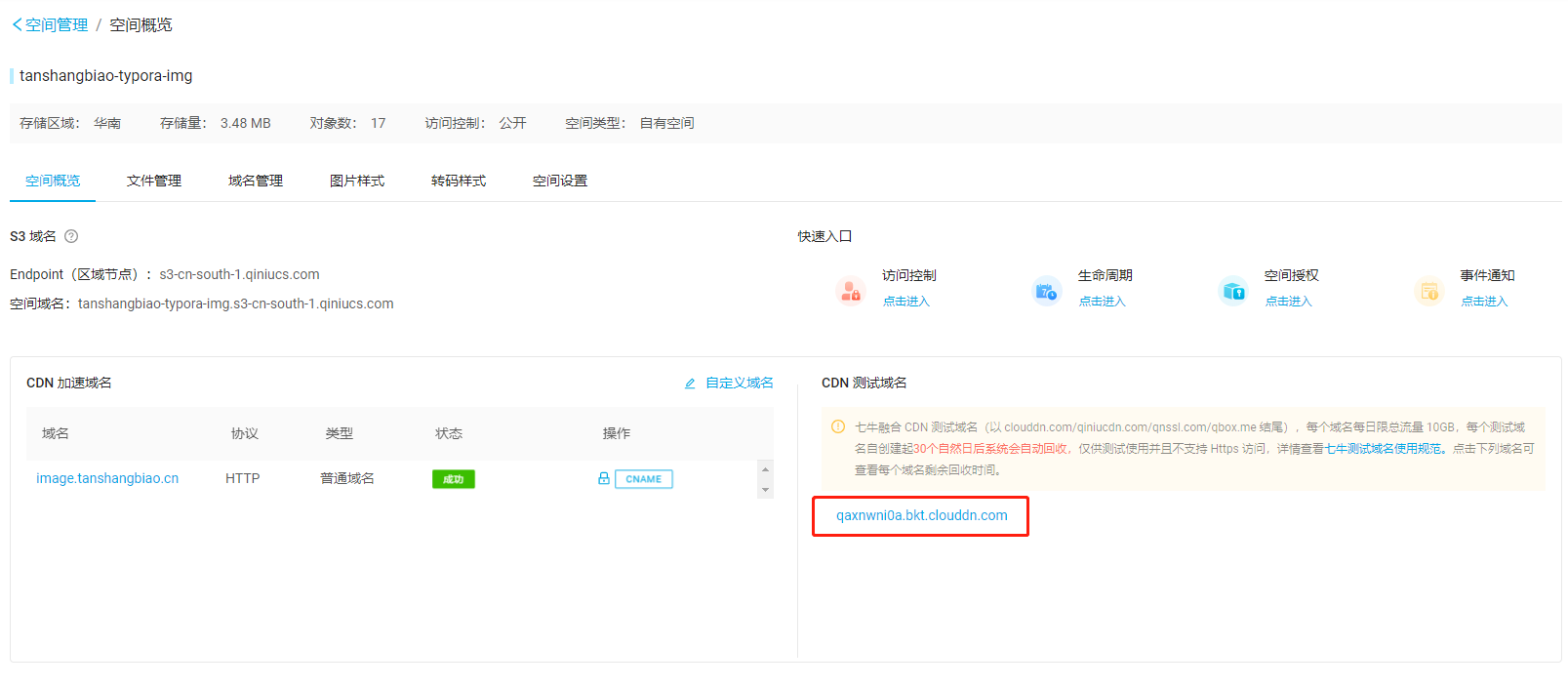Click the 公开 access control value
1568x688 pixels.
click(513, 123)
